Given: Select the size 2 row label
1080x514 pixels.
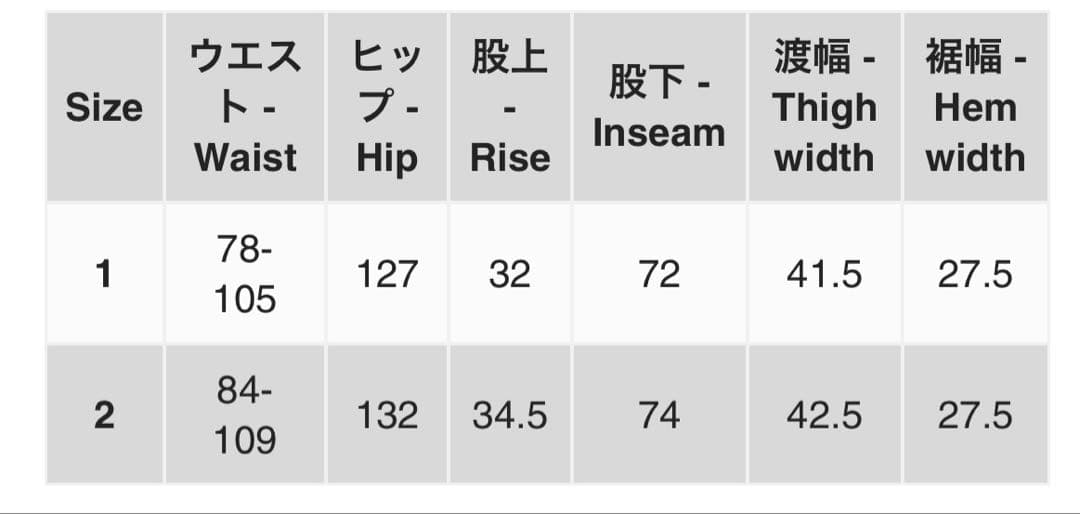Looking at the screenshot, I should (x=104, y=415).
